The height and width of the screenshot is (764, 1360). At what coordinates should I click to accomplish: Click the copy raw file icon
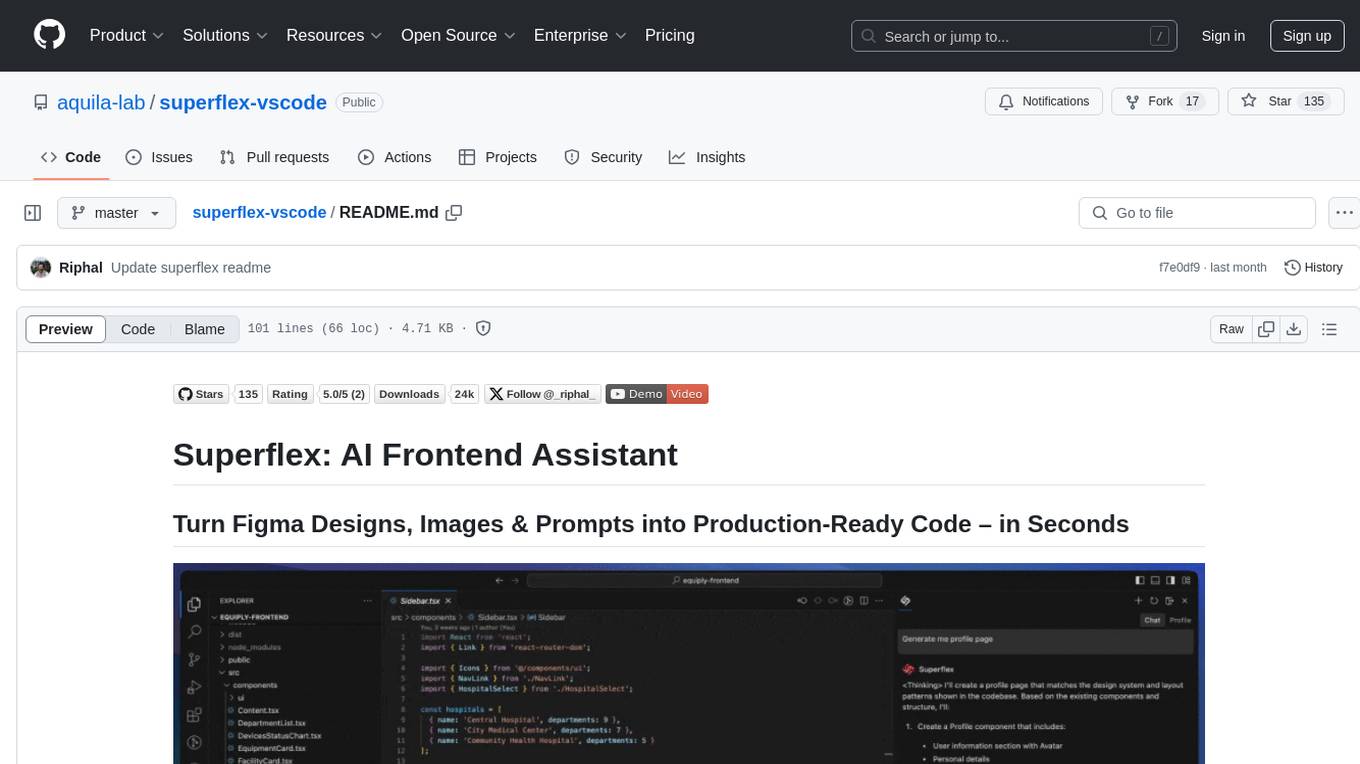click(x=1266, y=329)
